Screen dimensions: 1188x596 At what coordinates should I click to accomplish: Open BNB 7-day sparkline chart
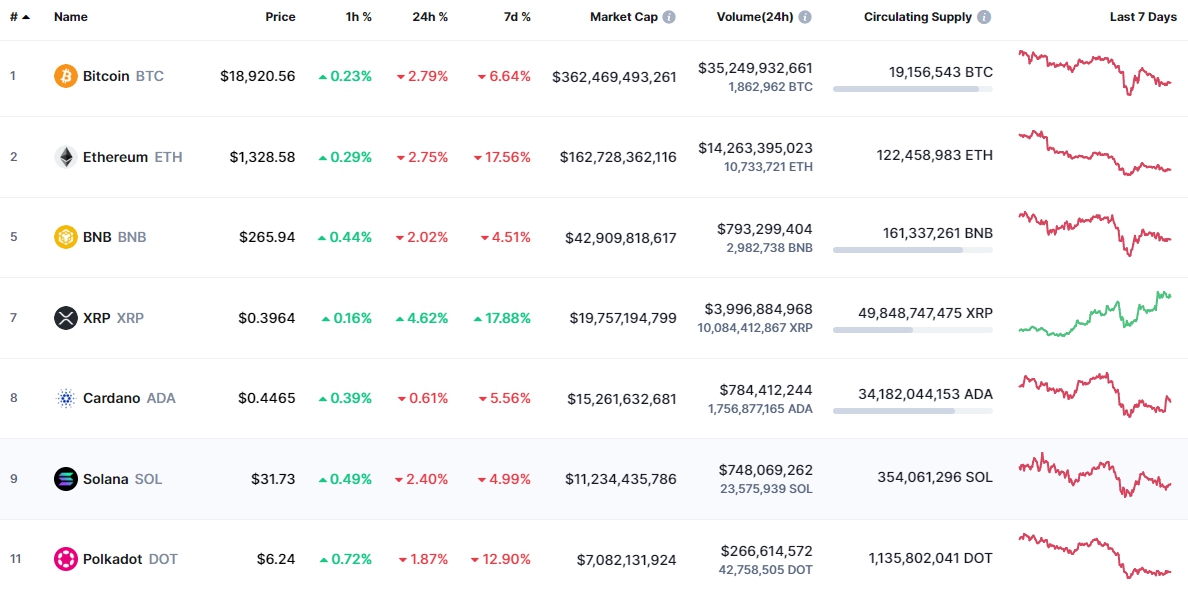coord(1095,234)
